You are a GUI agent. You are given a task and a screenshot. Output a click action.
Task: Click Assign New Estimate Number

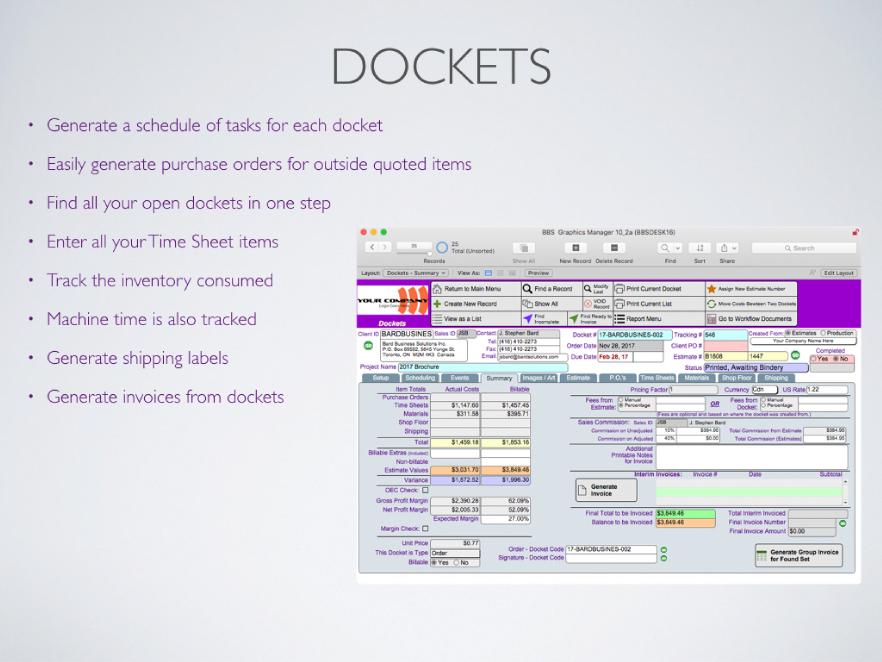pos(751,289)
